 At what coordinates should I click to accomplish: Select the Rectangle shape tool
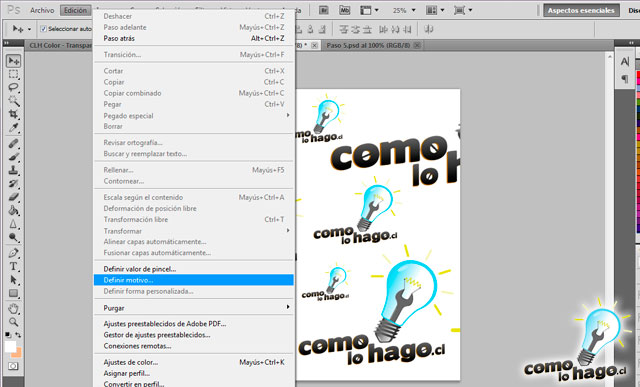coord(13,293)
